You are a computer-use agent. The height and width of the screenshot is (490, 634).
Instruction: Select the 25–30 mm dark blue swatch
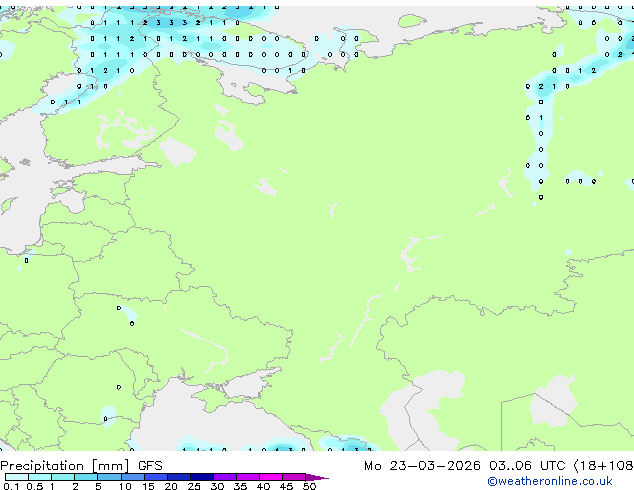click(202, 477)
